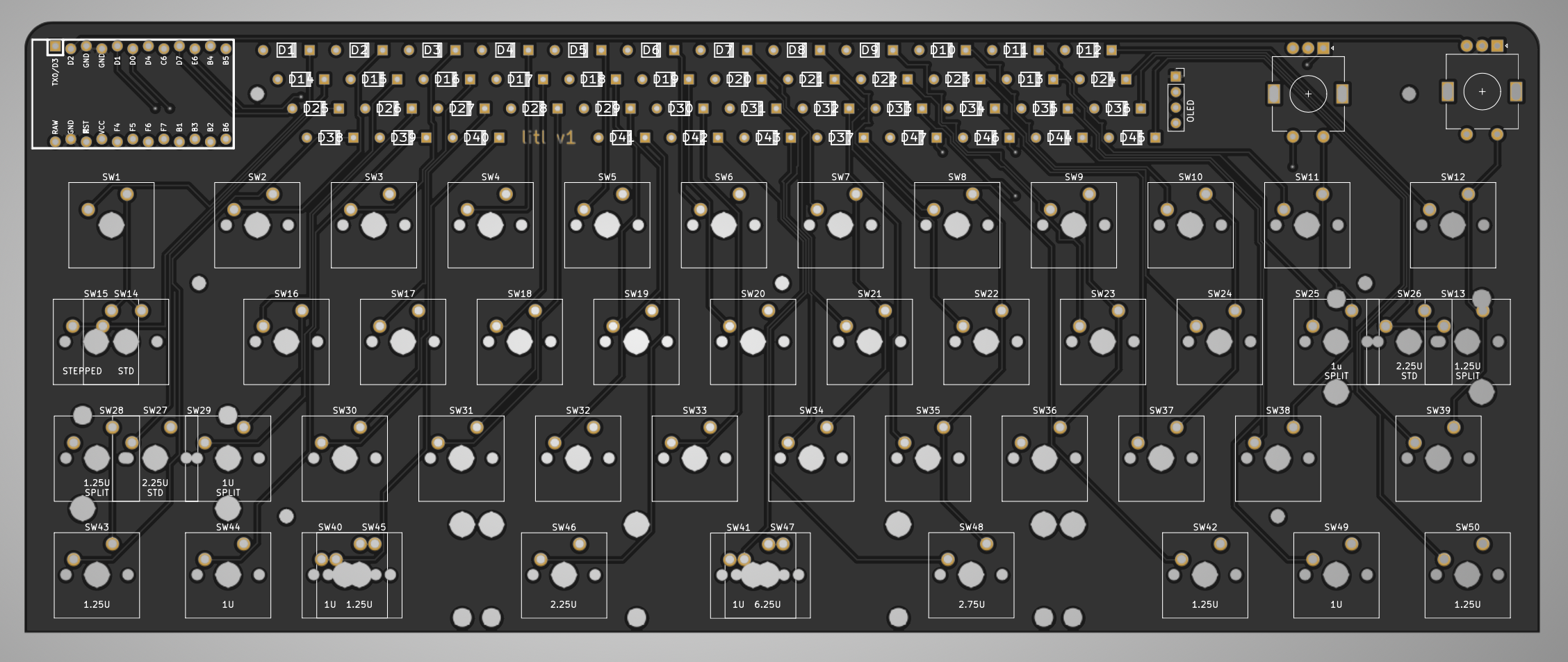Image resolution: width=1568 pixels, height=662 pixels.
Task: Select the square cathode pad of diode D12
Action: click(1111, 50)
